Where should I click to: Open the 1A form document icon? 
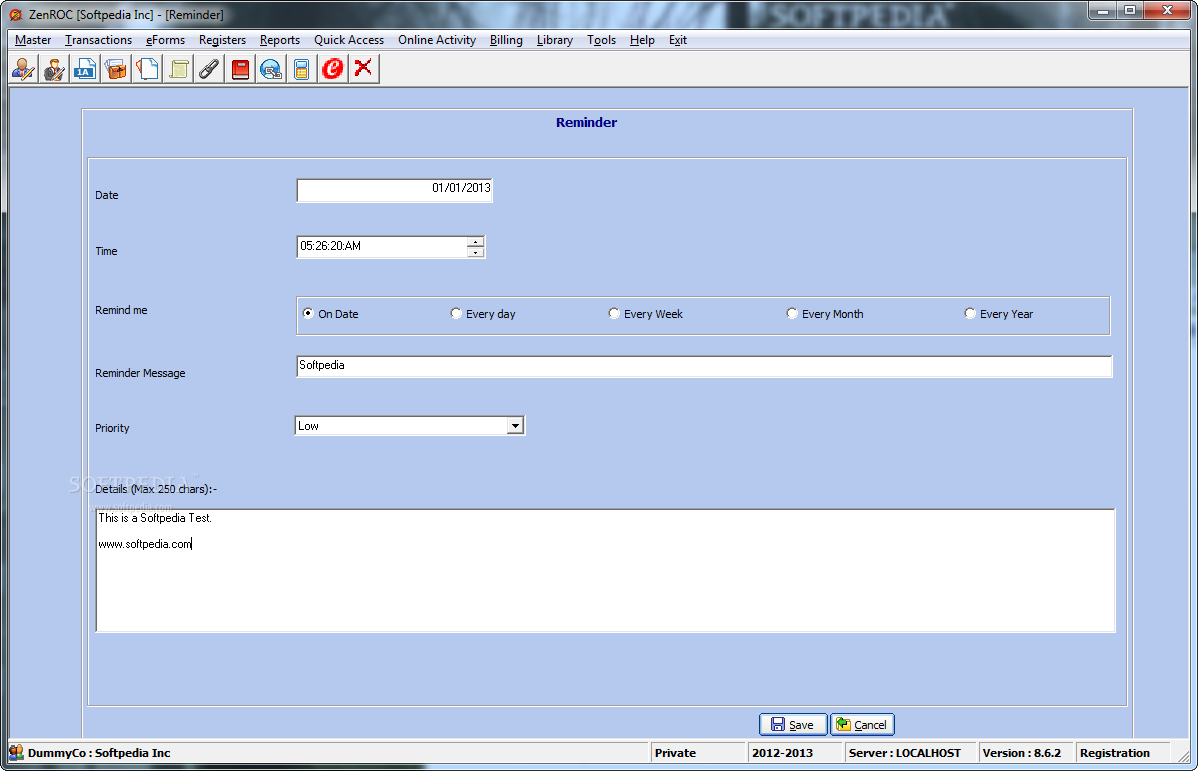click(x=85, y=70)
